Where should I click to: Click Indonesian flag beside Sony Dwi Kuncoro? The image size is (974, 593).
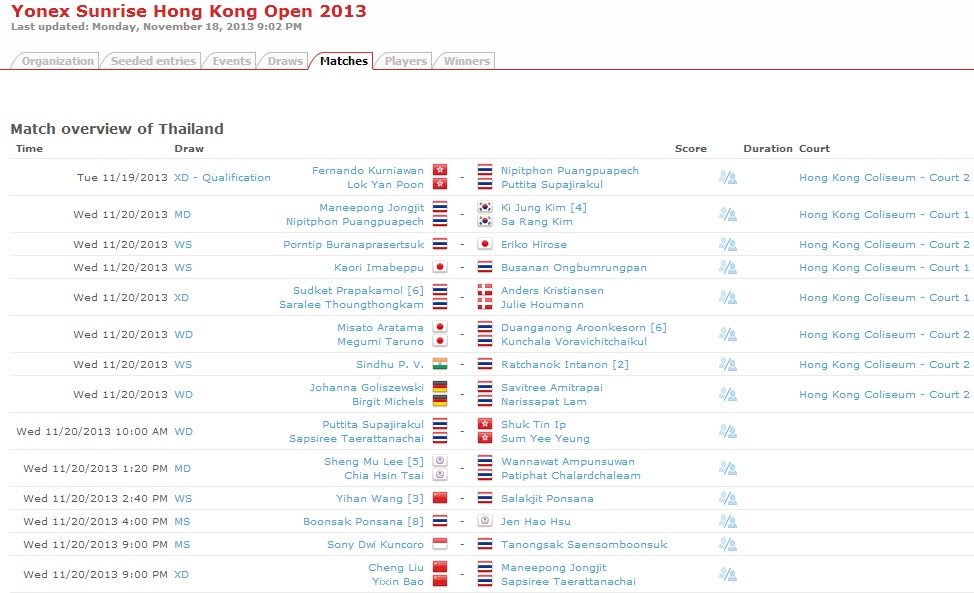[440, 544]
